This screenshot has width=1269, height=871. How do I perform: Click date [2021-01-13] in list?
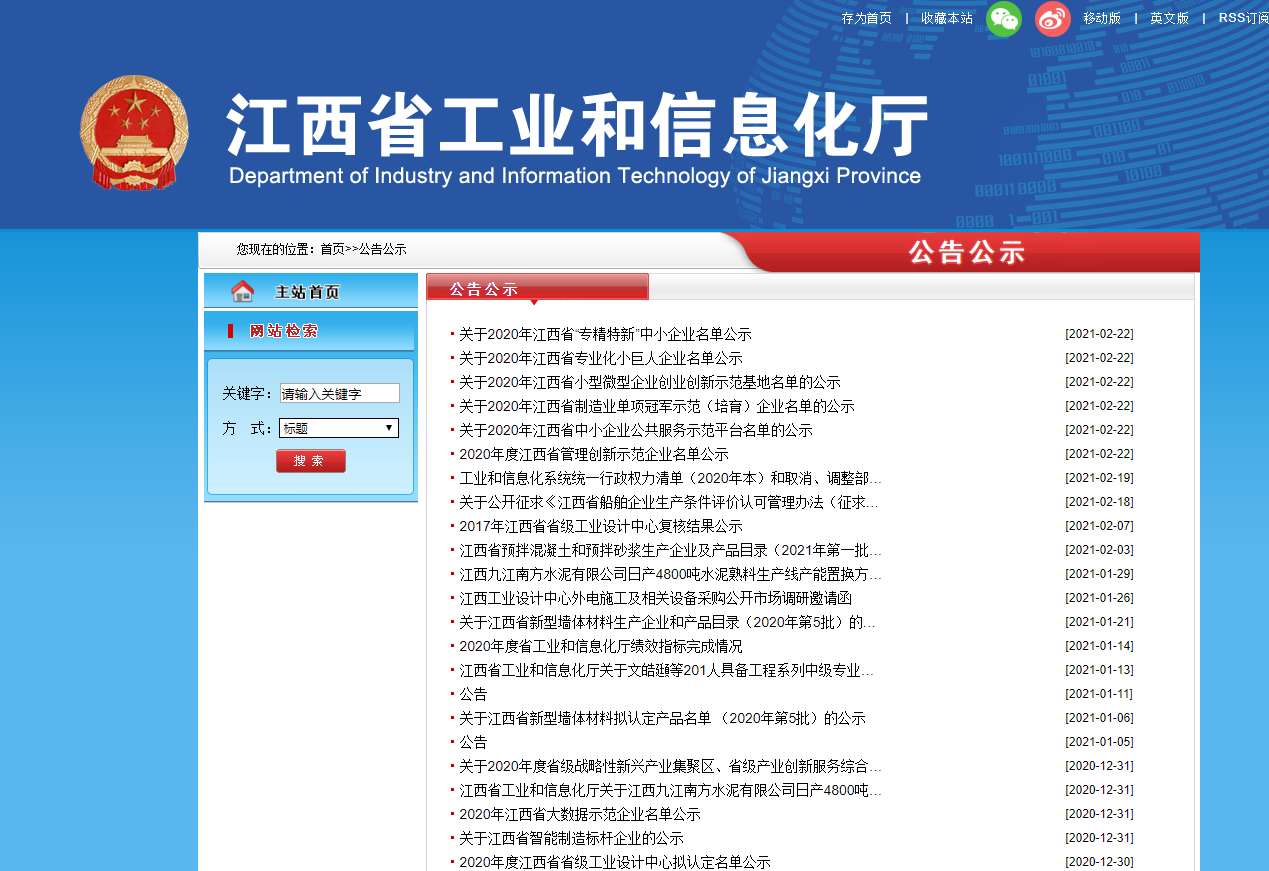1099,670
